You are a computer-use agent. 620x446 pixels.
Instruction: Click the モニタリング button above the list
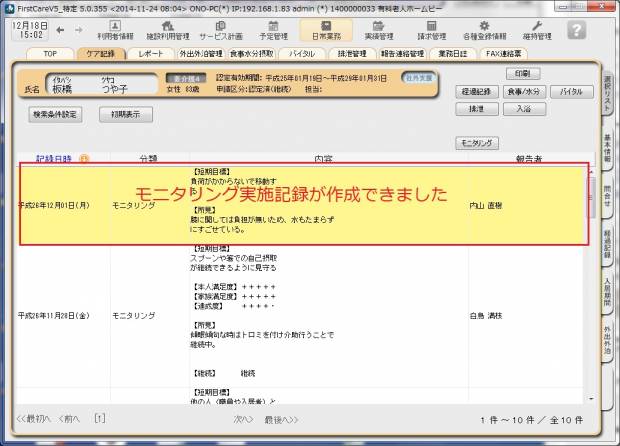[x=477, y=143]
